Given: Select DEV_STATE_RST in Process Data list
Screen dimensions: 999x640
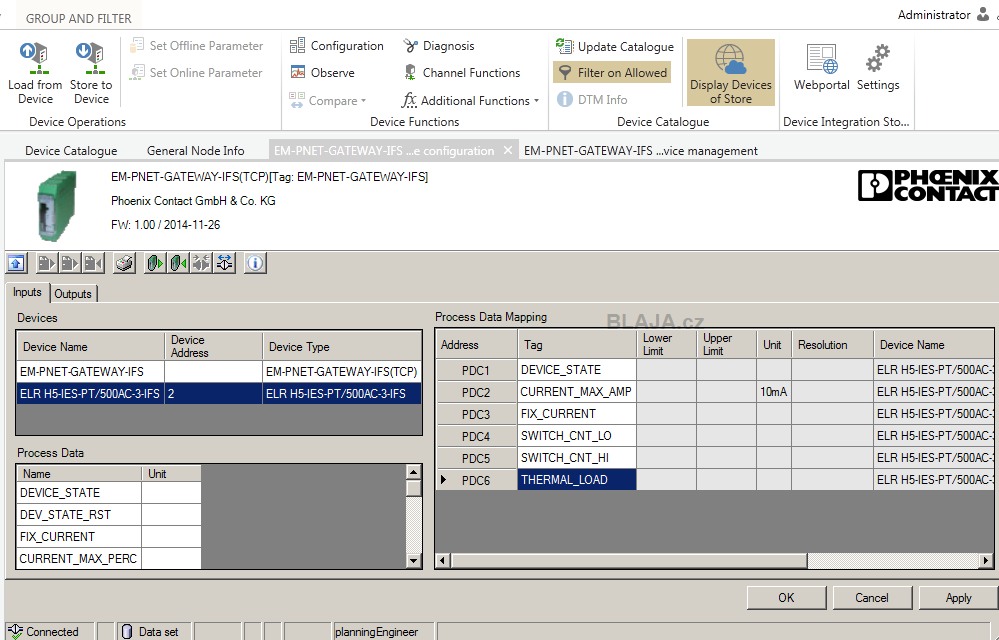Looking at the screenshot, I should pos(79,515).
